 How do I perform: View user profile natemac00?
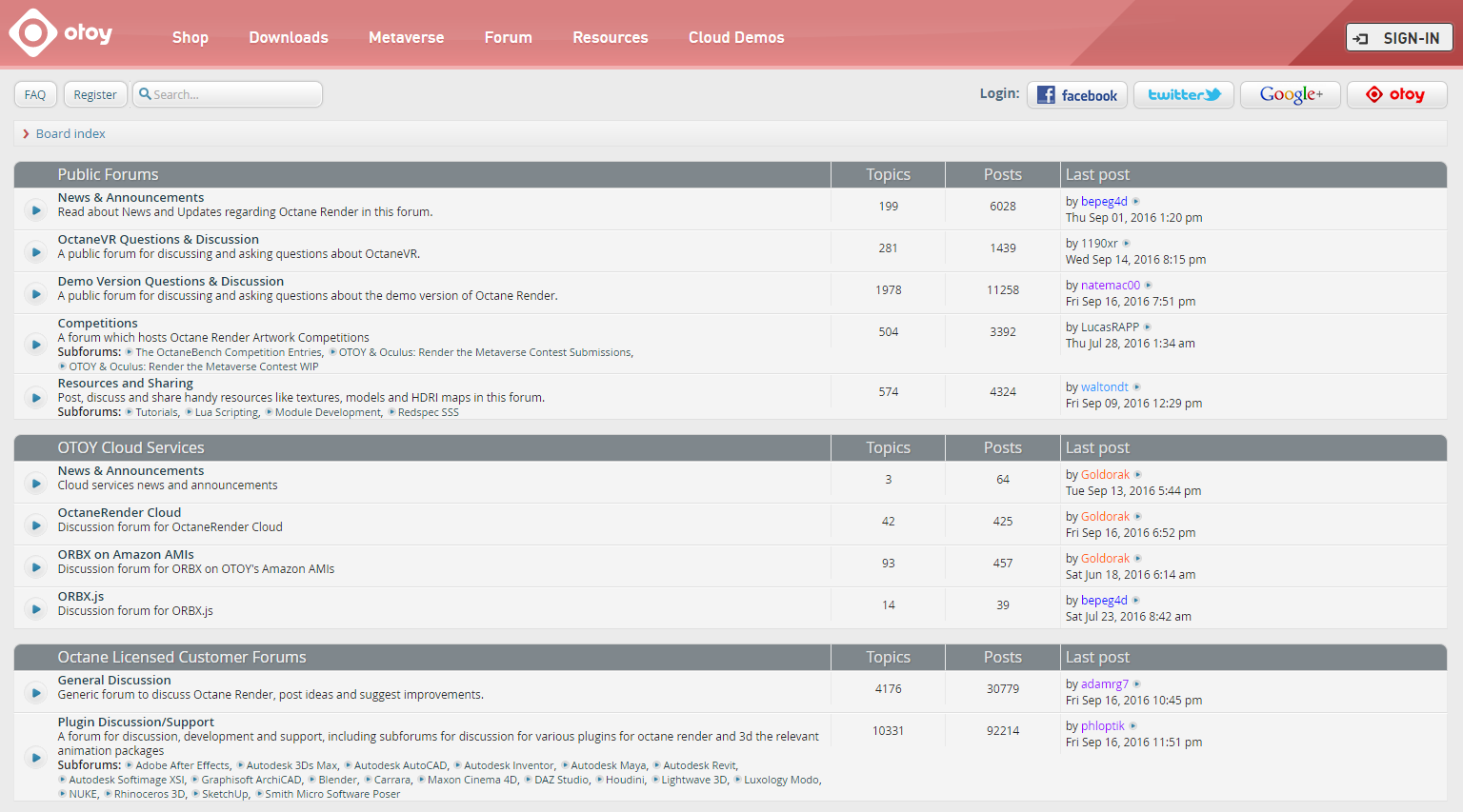pos(1111,286)
